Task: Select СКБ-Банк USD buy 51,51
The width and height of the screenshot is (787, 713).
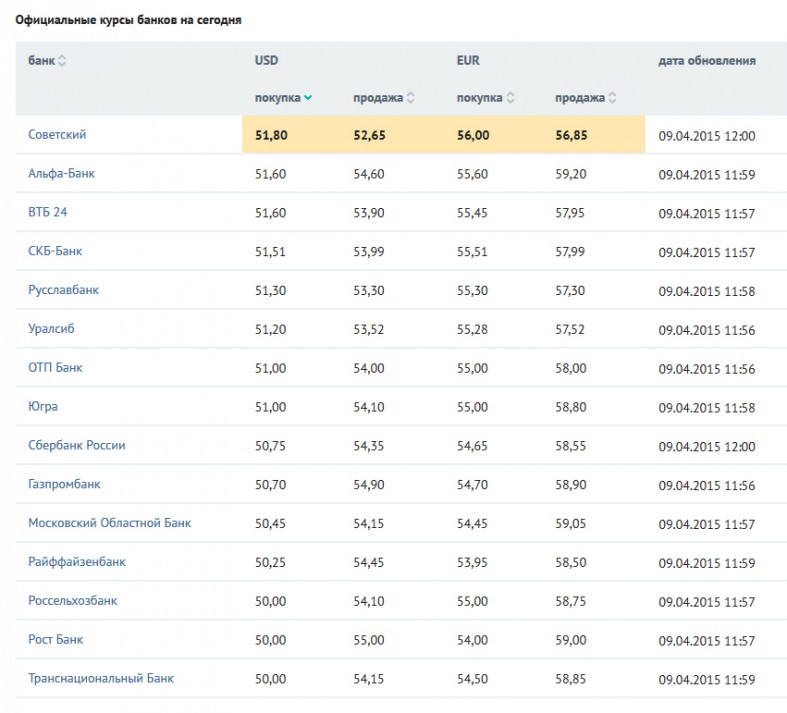Action: pyautogui.click(x=270, y=251)
